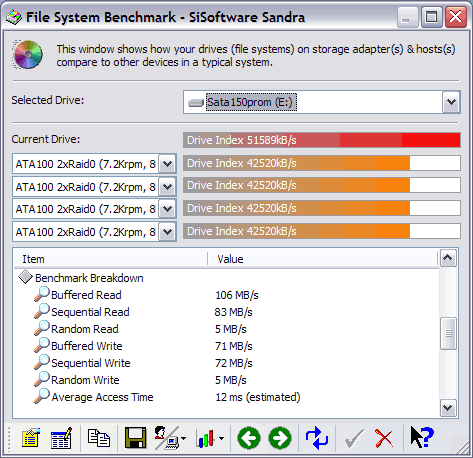Expand the fourth ATA100 2xRaid0 reference dropdown

167,232
